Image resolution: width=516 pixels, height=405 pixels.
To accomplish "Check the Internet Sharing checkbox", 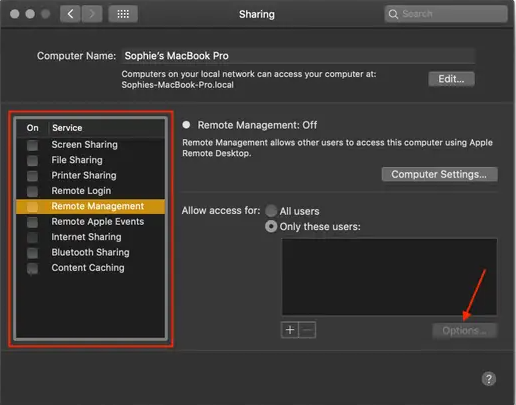I will [x=32, y=237].
